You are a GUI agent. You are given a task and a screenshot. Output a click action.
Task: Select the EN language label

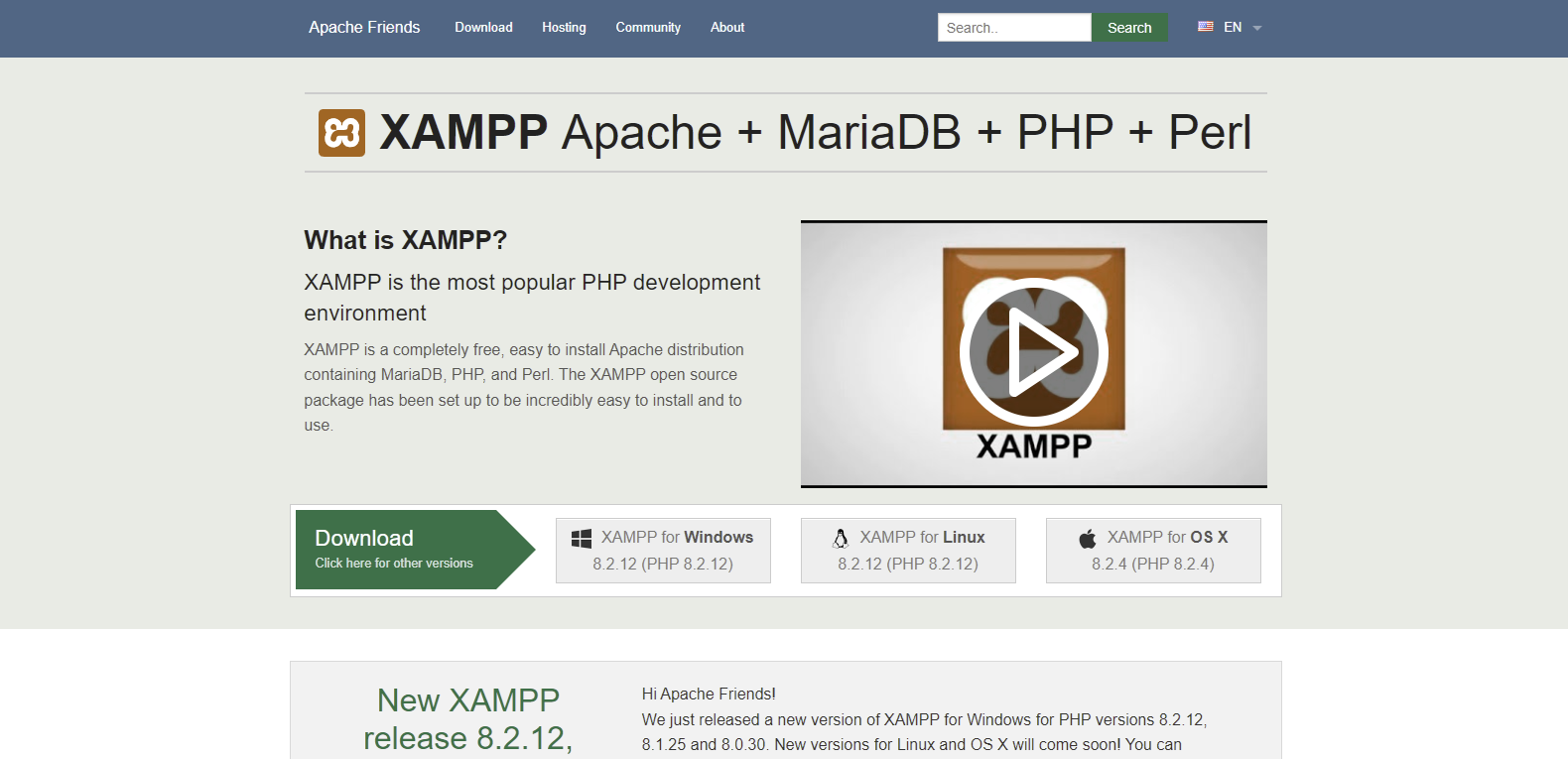(x=1233, y=27)
